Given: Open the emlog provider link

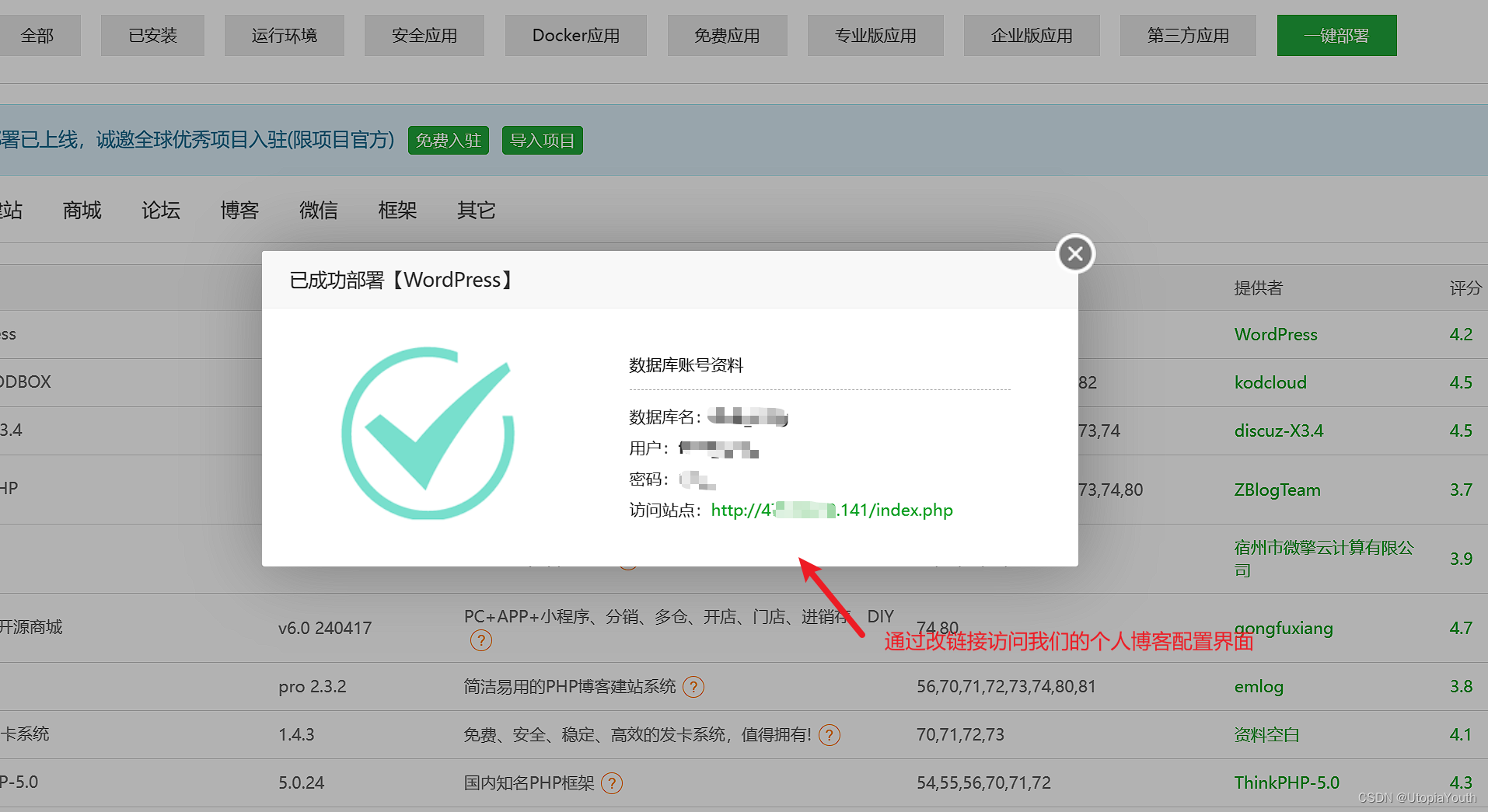Looking at the screenshot, I should click(x=1259, y=686).
